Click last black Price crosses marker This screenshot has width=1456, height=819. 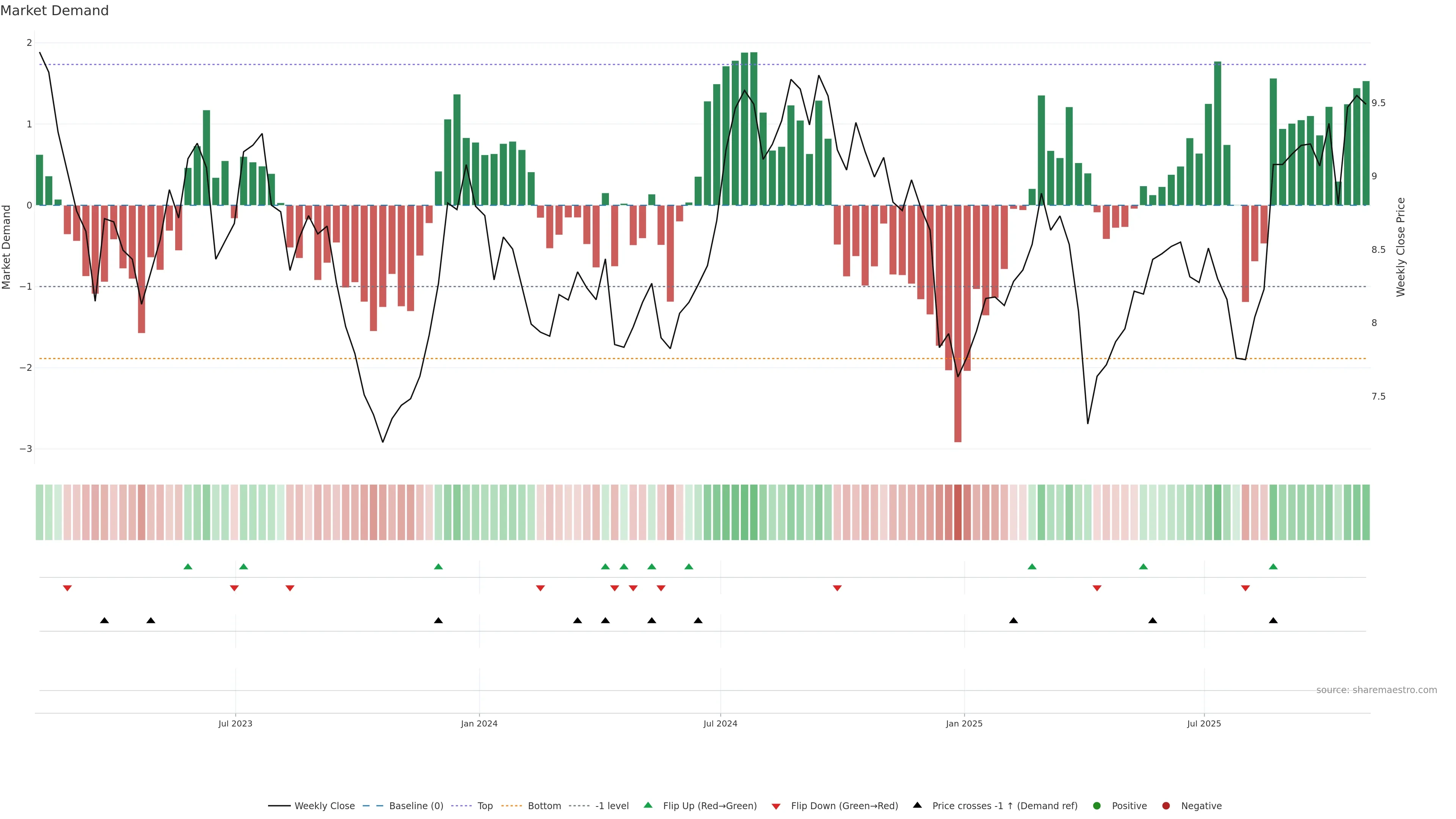pyautogui.click(x=1273, y=621)
